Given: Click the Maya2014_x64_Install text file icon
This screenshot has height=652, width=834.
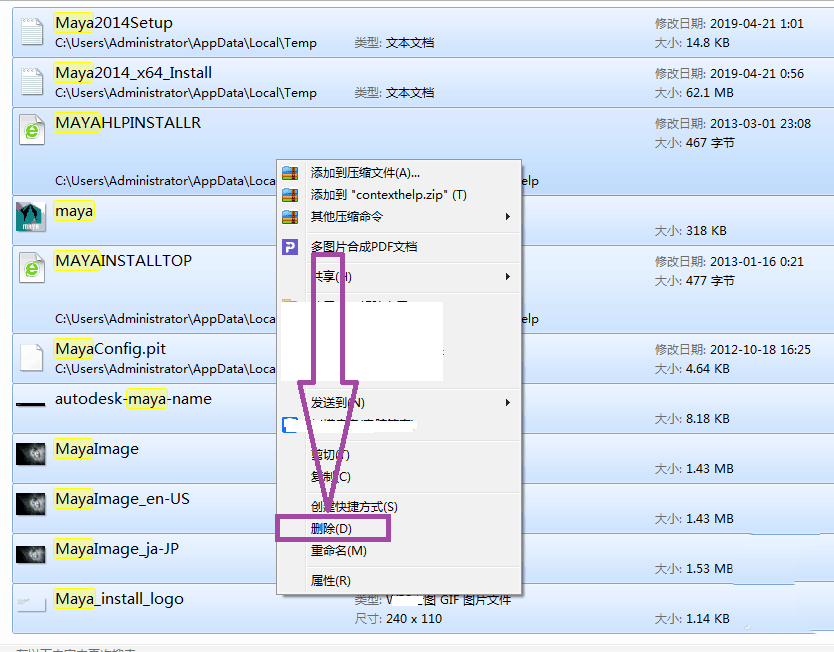Looking at the screenshot, I should pos(32,82).
